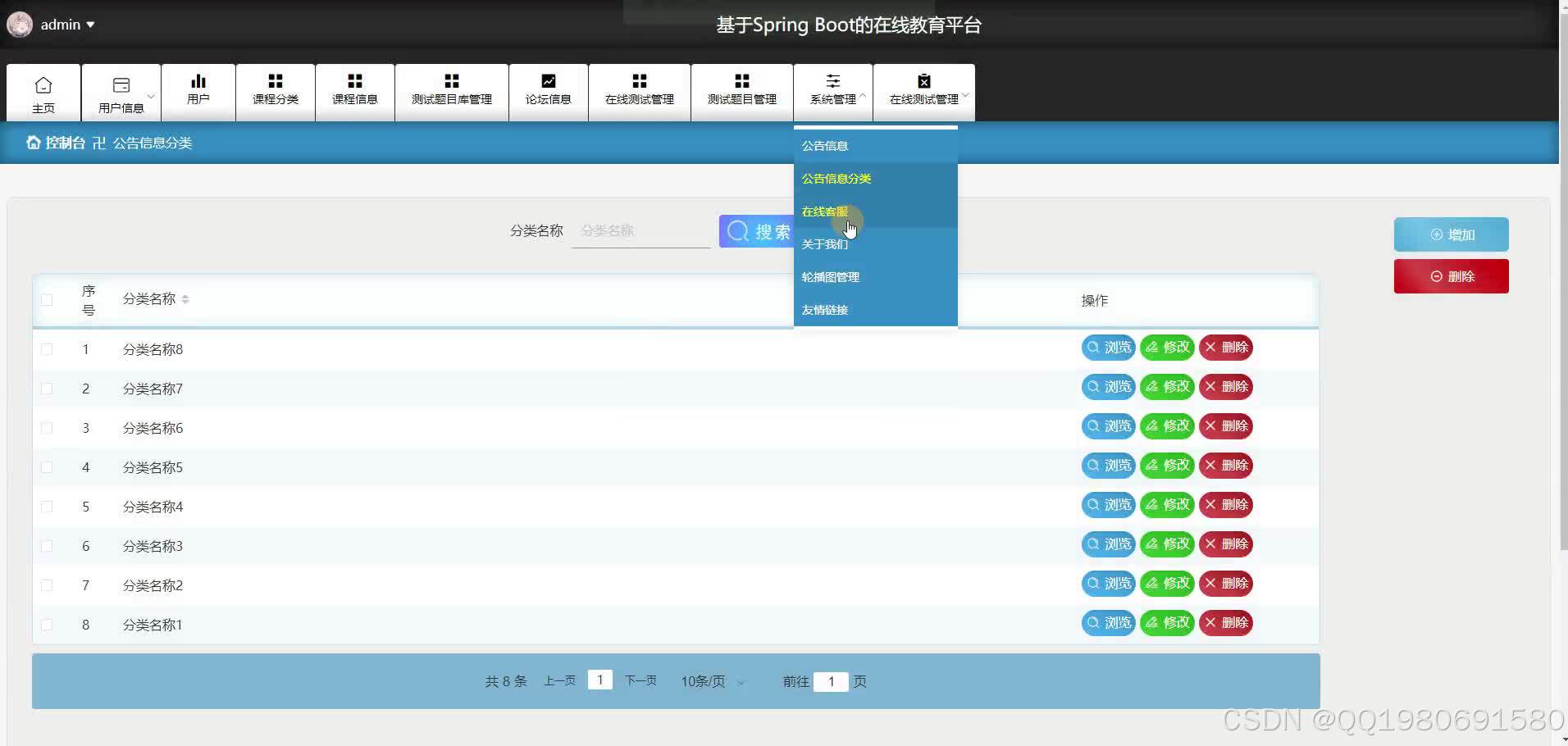Screen dimensions: 1568x746
Task: Click the 系统管理 sliders icon
Action: (833, 81)
